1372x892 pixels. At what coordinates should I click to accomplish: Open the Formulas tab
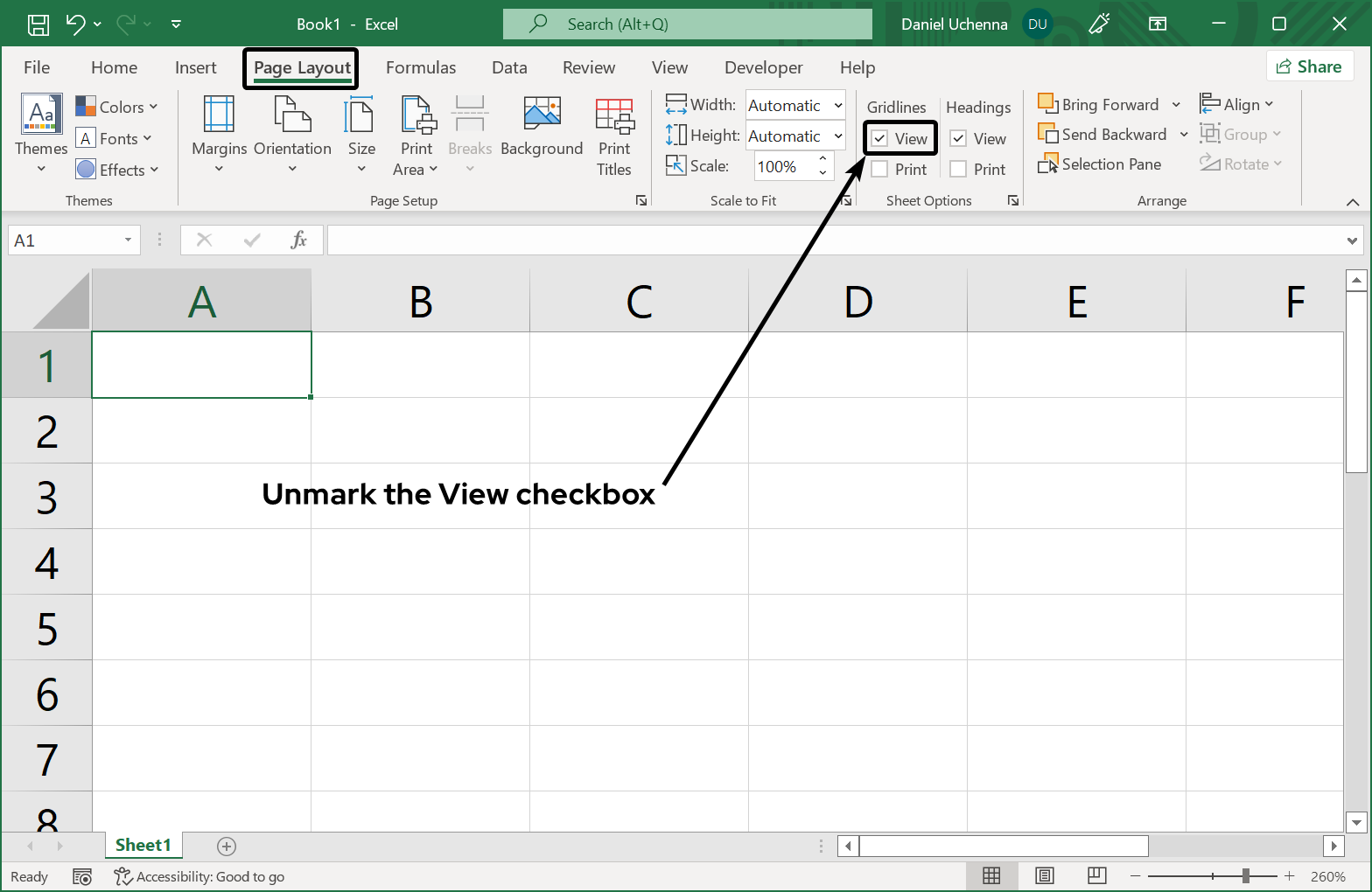[421, 67]
